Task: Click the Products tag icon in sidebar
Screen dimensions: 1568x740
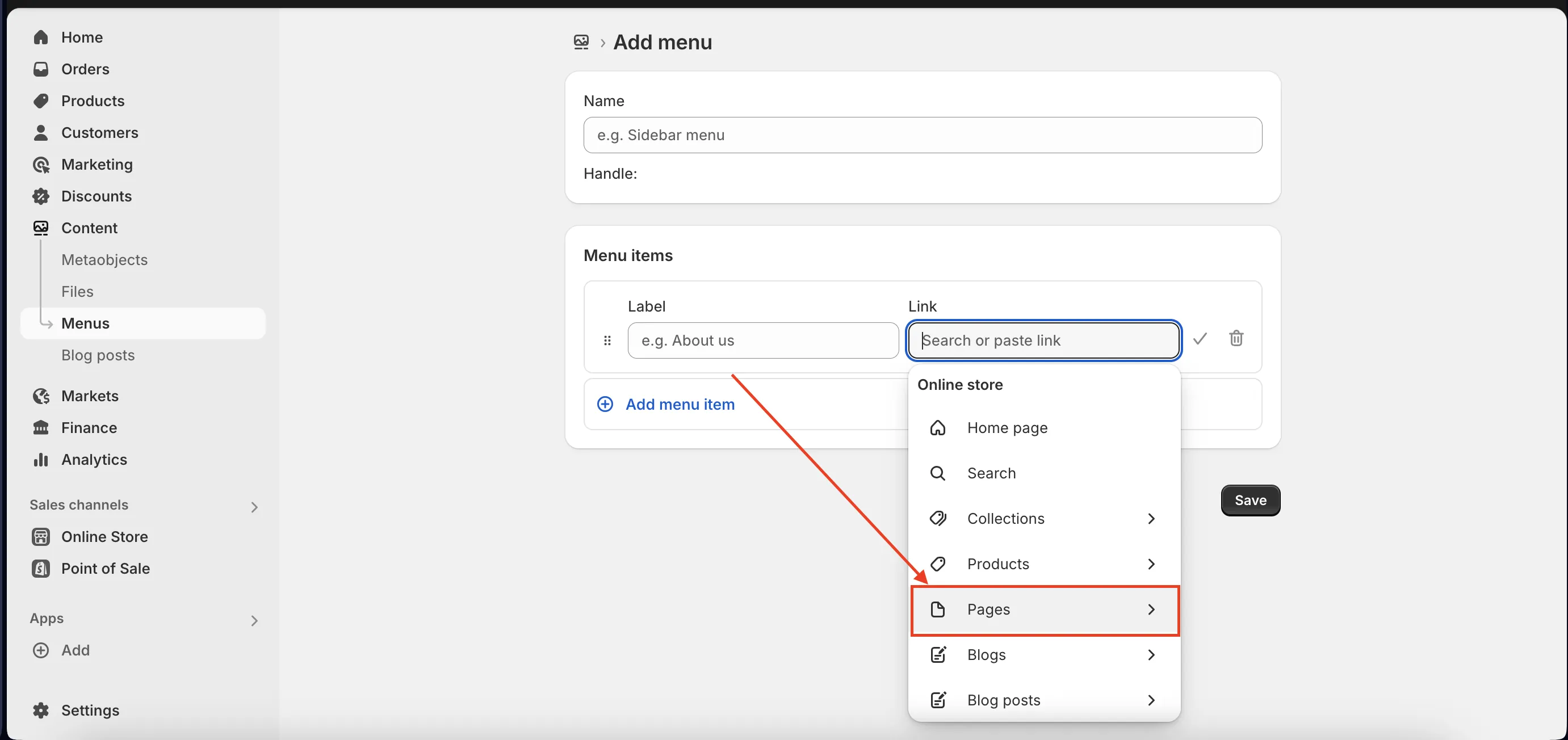Action: coord(41,100)
